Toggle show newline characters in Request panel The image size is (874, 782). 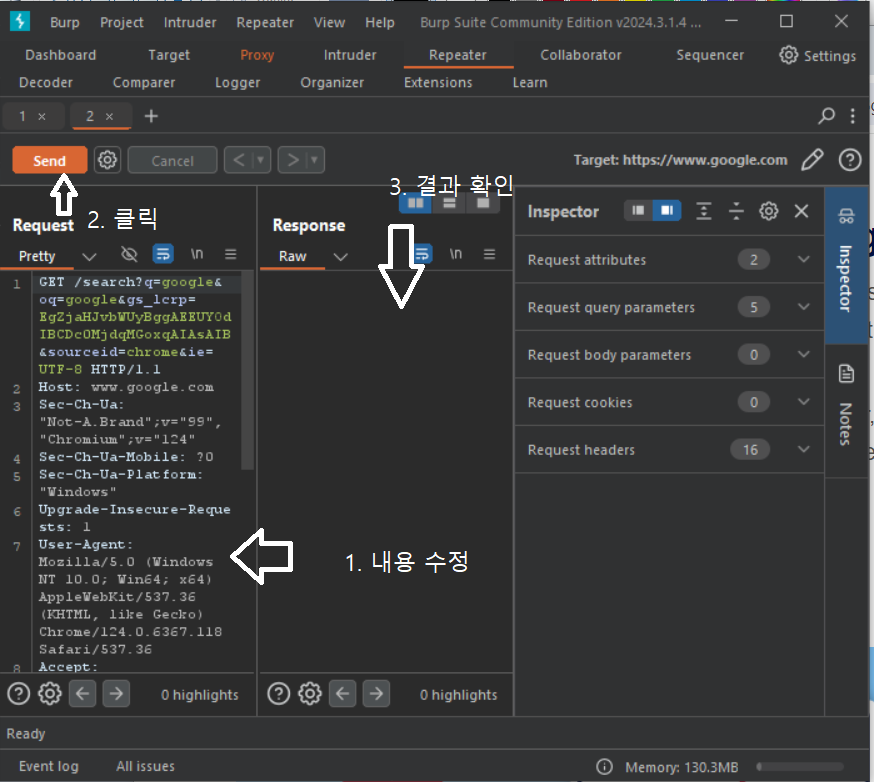click(197, 254)
